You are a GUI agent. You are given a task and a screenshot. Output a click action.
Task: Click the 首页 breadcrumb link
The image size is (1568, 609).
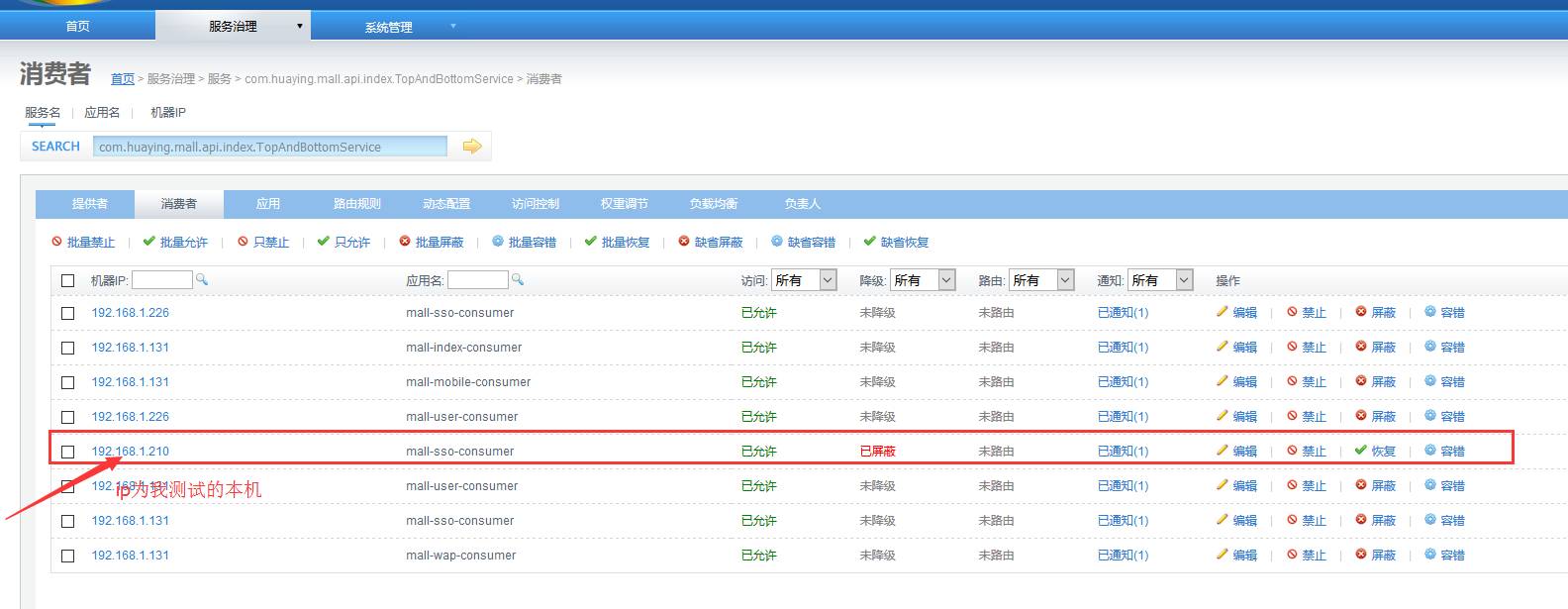pos(123,79)
